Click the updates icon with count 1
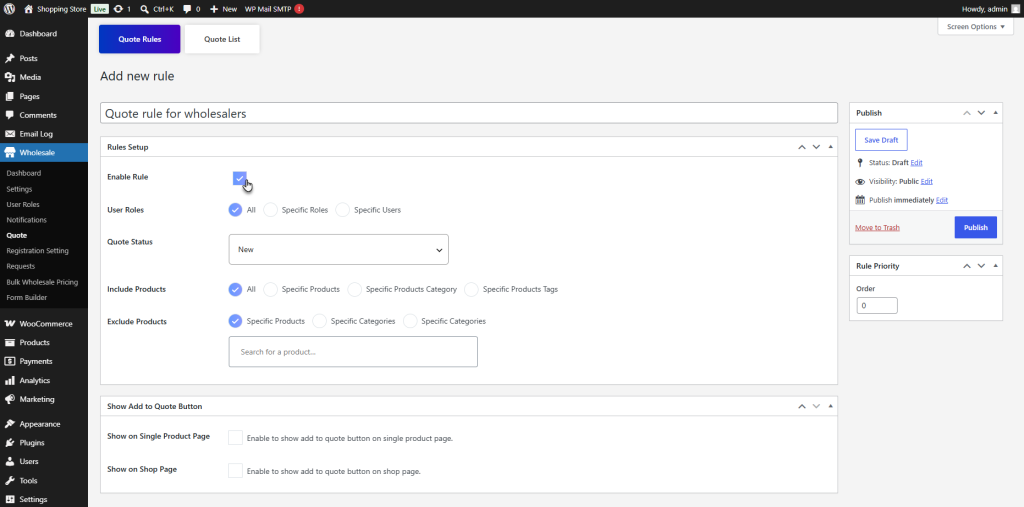Image resolution: width=1024 pixels, height=507 pixels. [116, 9]
